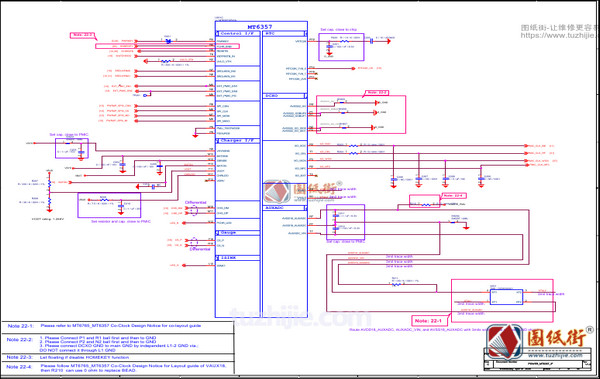The image size is (600, 379).
Task: Click the highlighted pink pin box in Control I/F
Action: click(x=227, y=46)
